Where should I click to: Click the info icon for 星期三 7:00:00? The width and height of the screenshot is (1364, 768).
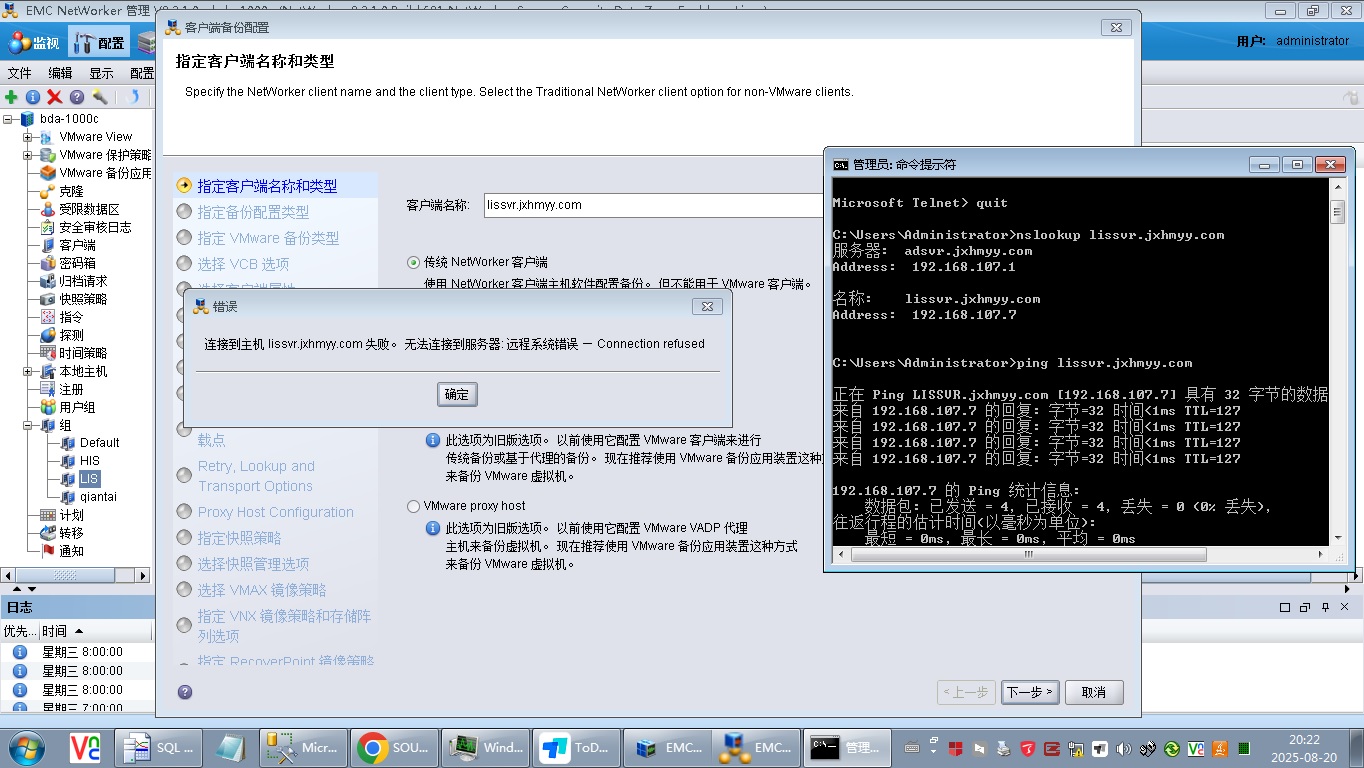(19, 707)
